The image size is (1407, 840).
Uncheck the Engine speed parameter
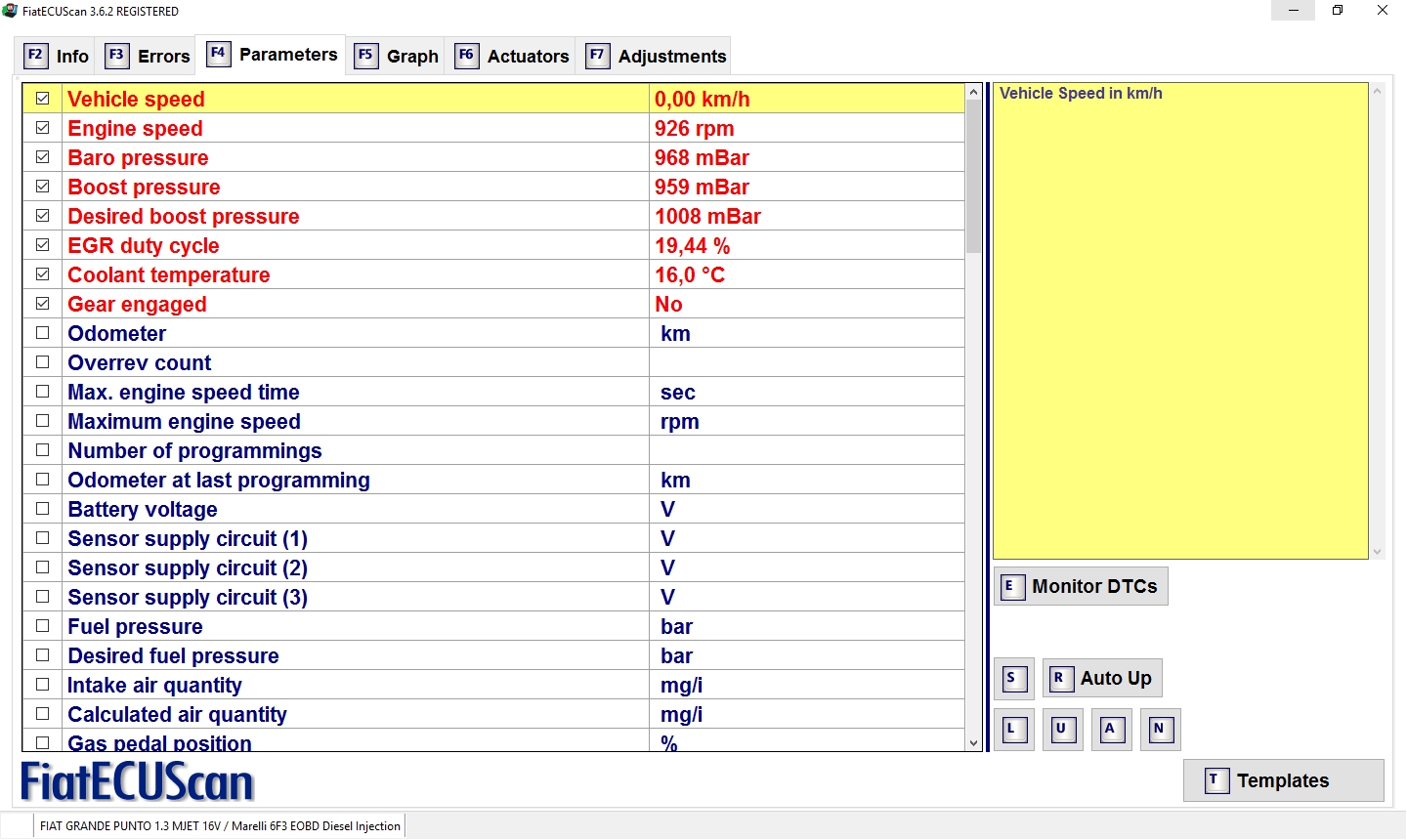tap(43, 128)
